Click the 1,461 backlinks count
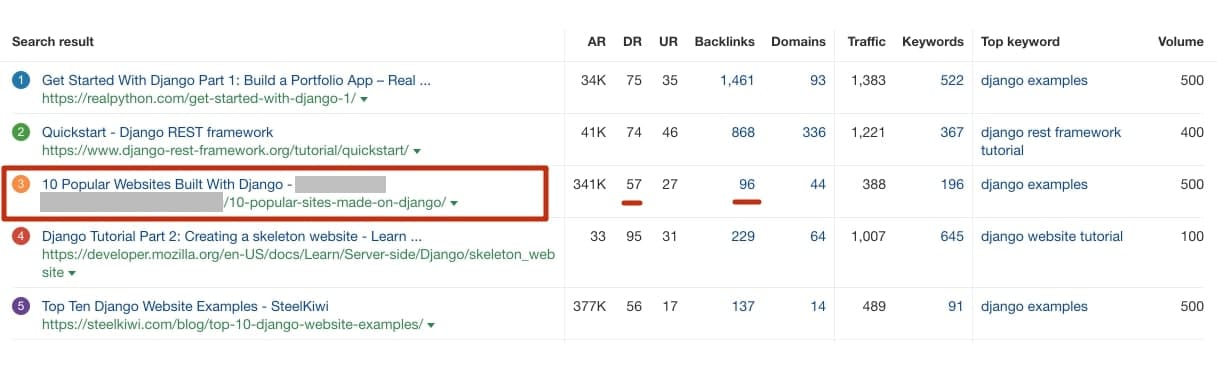Image resolution: width=1217 pixels, height=372 pixels. click(x=737, y=80)
